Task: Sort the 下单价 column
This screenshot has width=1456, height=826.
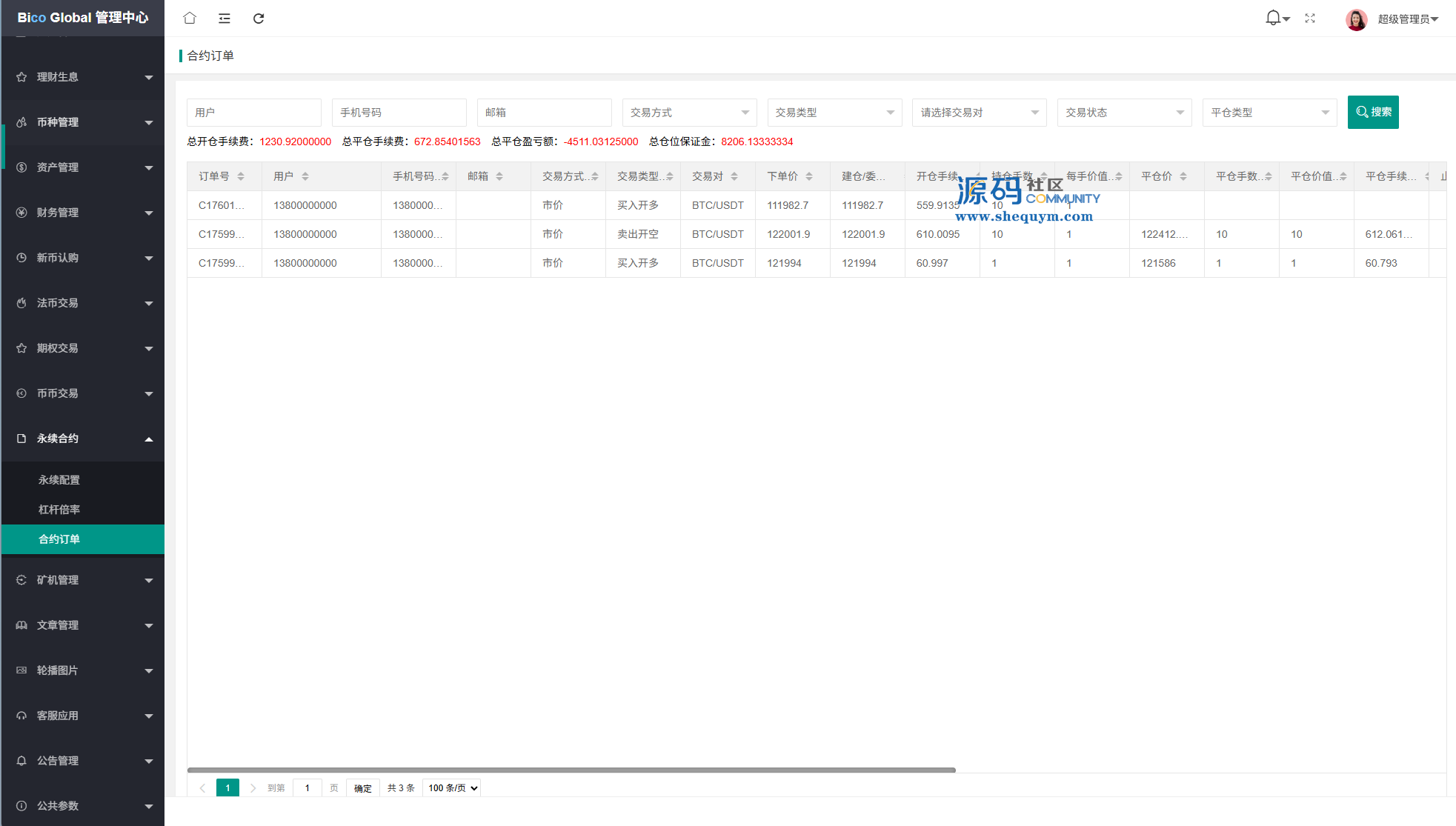Action: coord(809,176)
